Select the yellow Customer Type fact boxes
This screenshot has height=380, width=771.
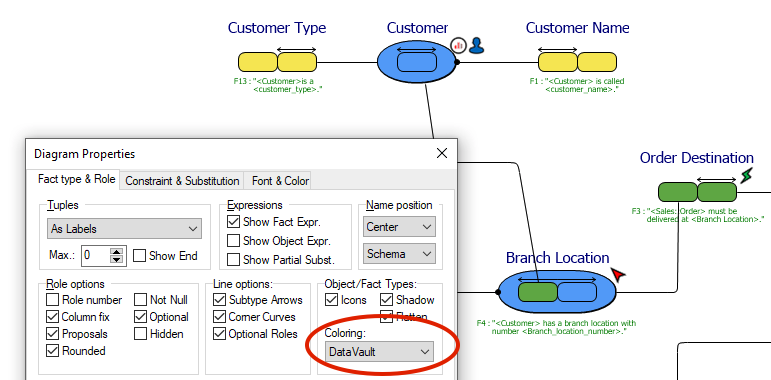[277, 62]
